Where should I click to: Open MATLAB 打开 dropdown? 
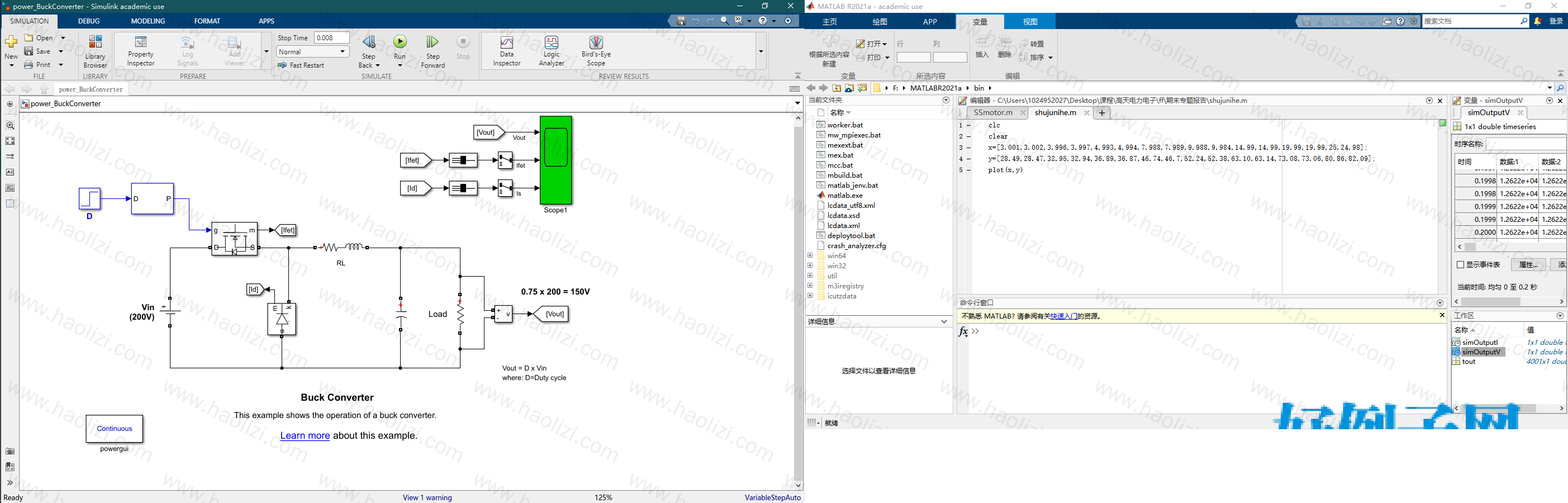click(x=872, y=44)
